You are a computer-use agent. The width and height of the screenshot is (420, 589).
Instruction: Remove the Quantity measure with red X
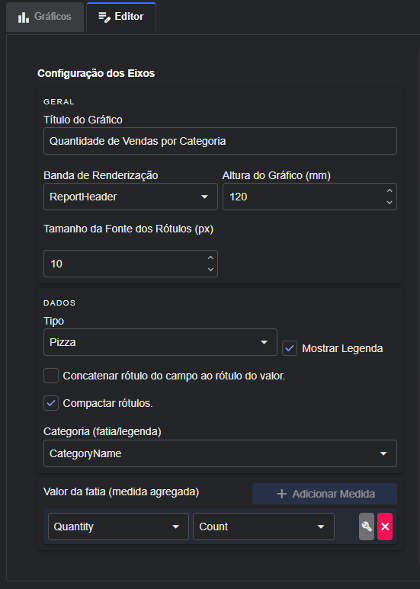[x=385, y=526]
